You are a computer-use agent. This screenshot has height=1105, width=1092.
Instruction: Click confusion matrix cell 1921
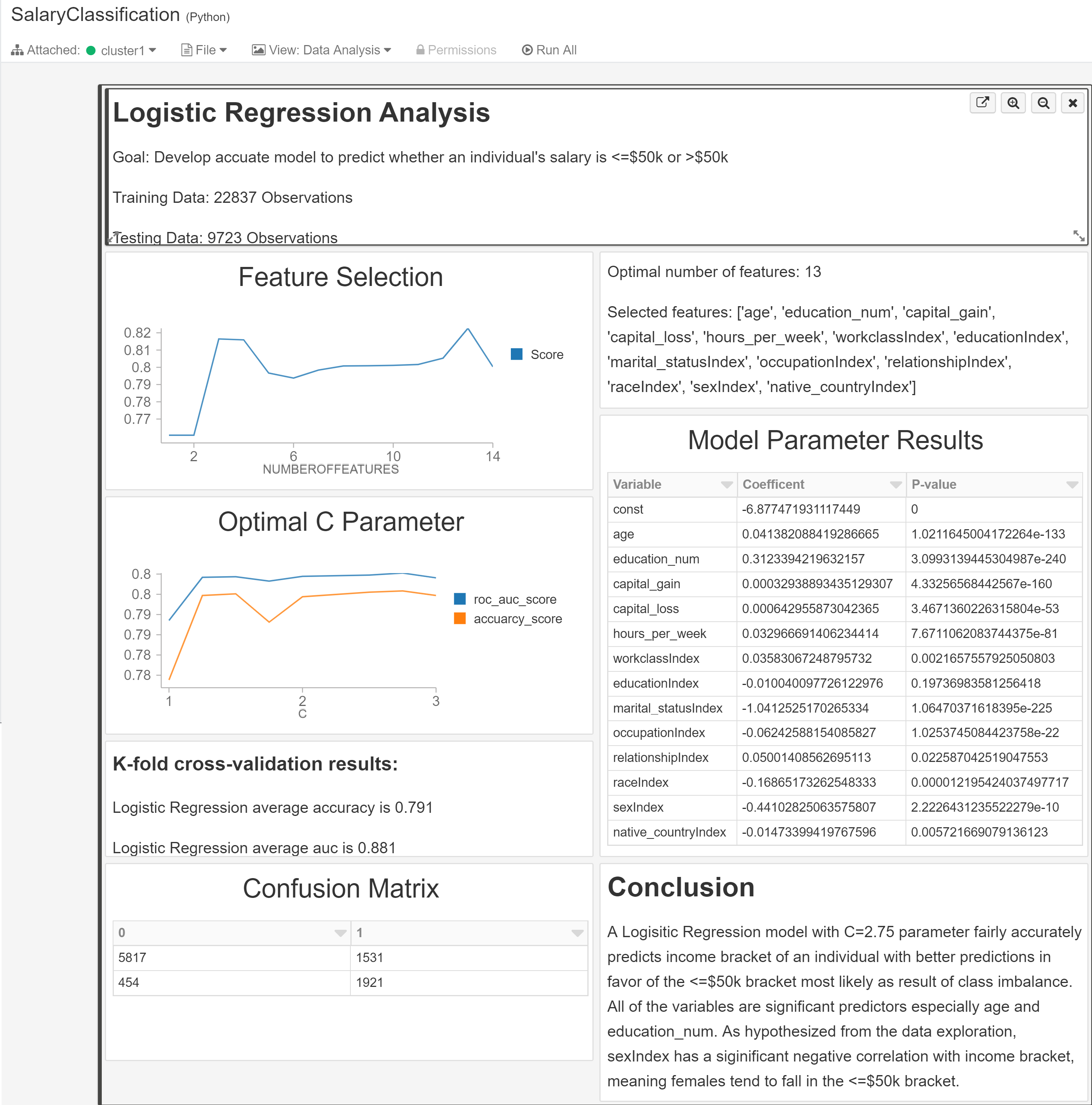[469, 983]
